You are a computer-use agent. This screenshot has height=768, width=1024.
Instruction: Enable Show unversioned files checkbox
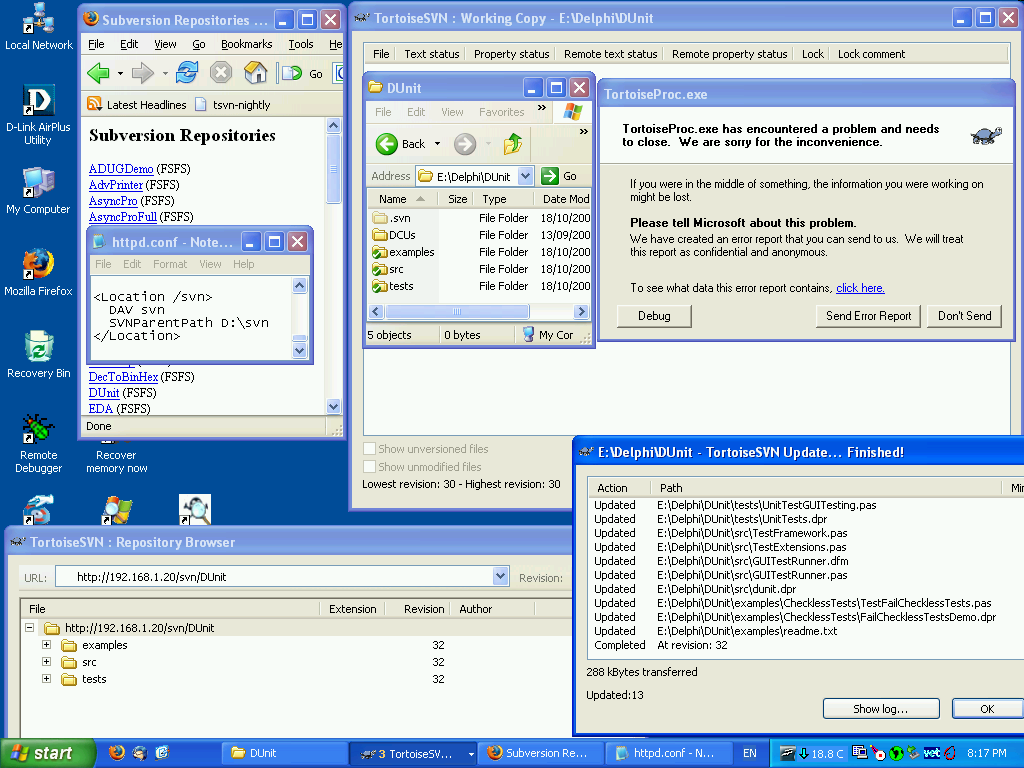369,449
